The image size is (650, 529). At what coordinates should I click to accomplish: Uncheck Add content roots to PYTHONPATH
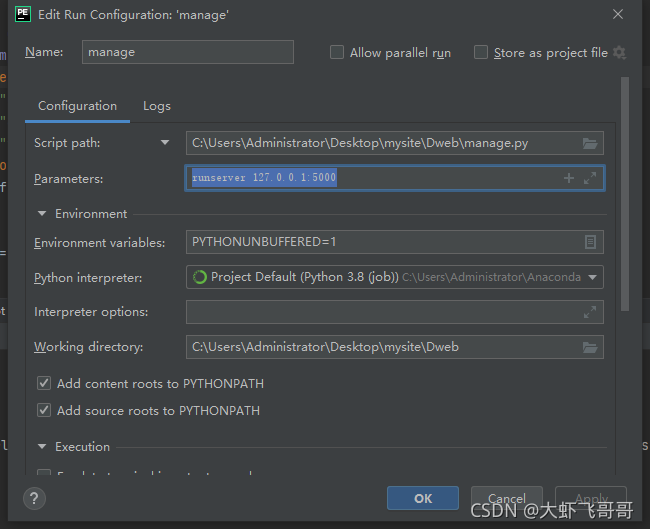click(44, 383)
